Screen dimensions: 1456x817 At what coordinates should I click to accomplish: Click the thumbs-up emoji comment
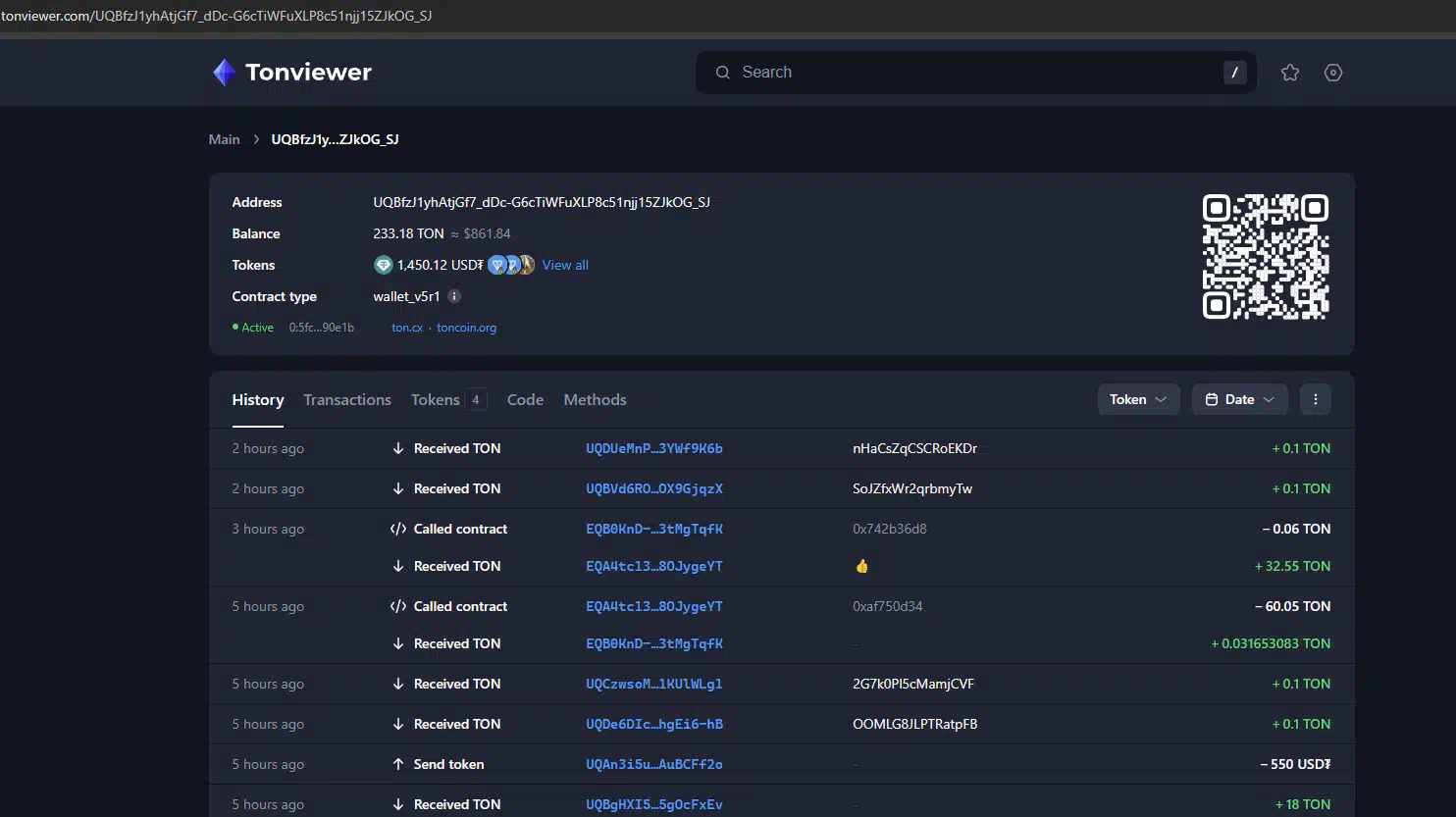pyautogui.click(x=861, y=566)
